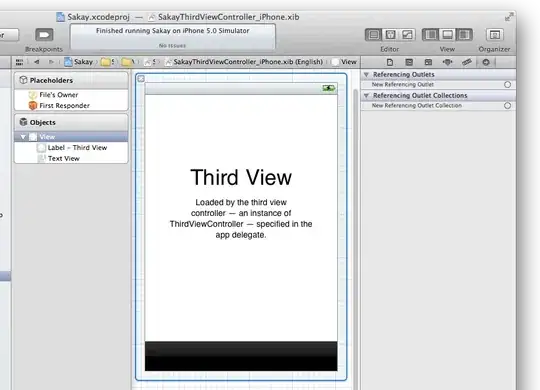Click the View item in jump bar
Image resolution: width=540 pixels, height=390 pixels.
point(344,62)
